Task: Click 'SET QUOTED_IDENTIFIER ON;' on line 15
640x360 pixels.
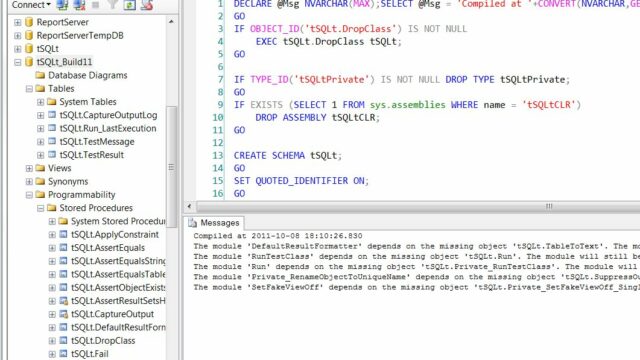Action: pos(301,181)
